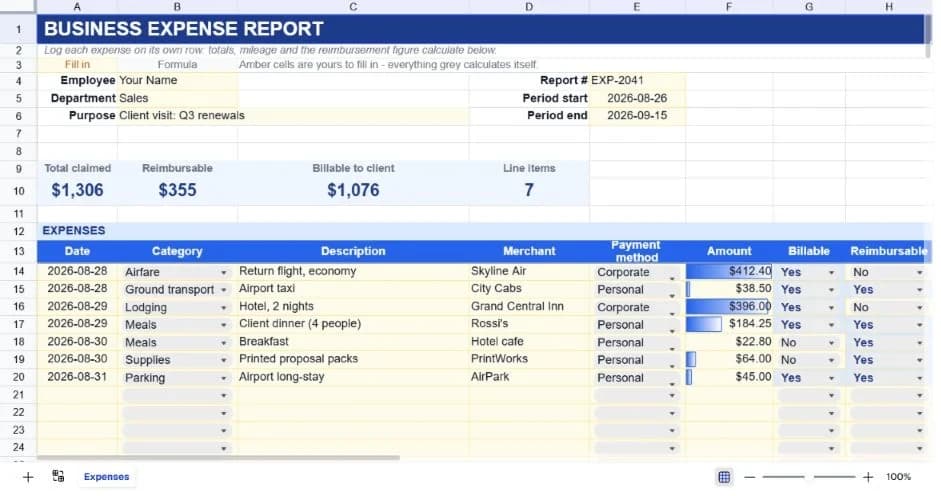Zoom in with the plus icon
941x496 pixels.
[x=868, y=477]
